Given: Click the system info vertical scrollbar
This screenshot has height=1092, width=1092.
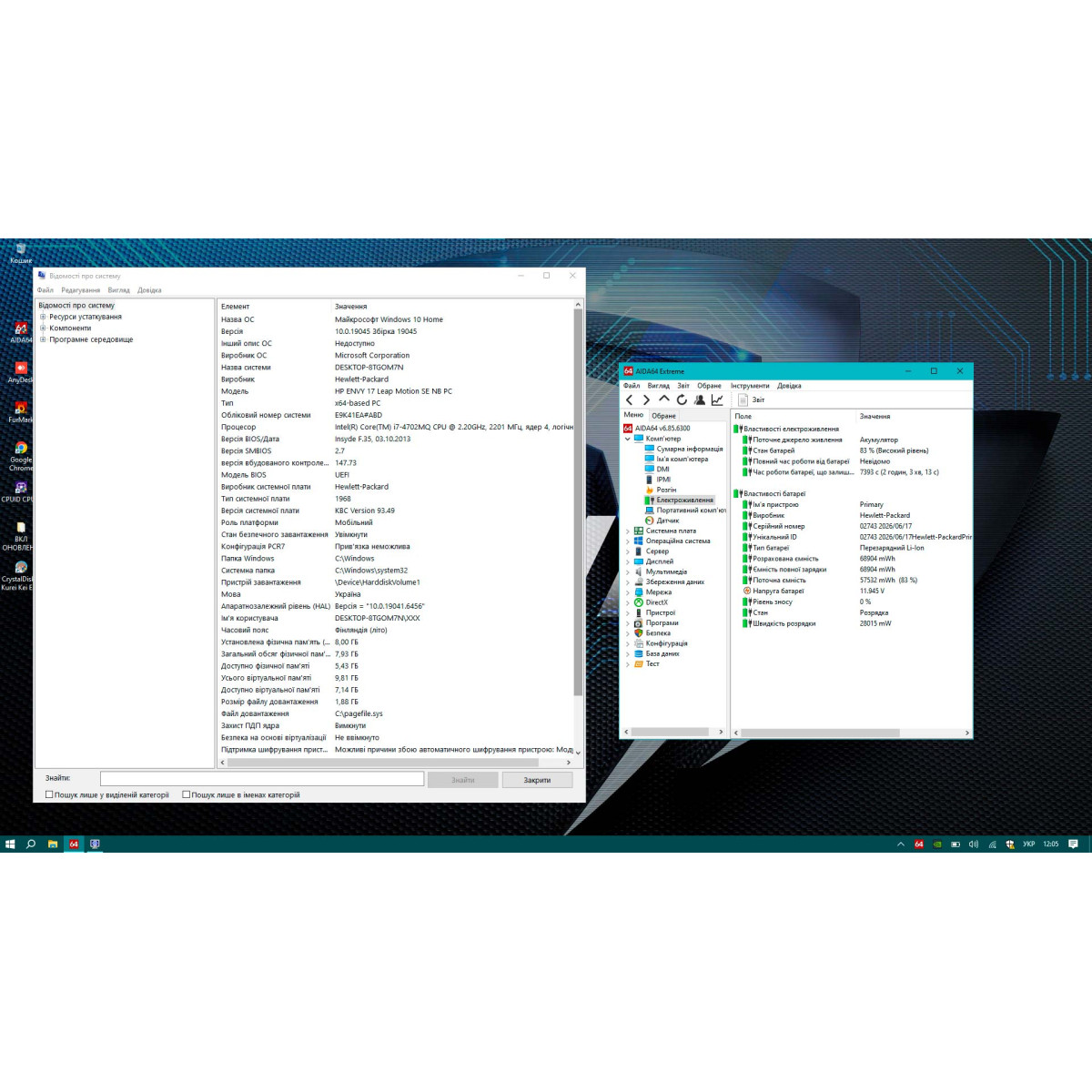Looking at the screenshot, I should (x=578, y=502).
